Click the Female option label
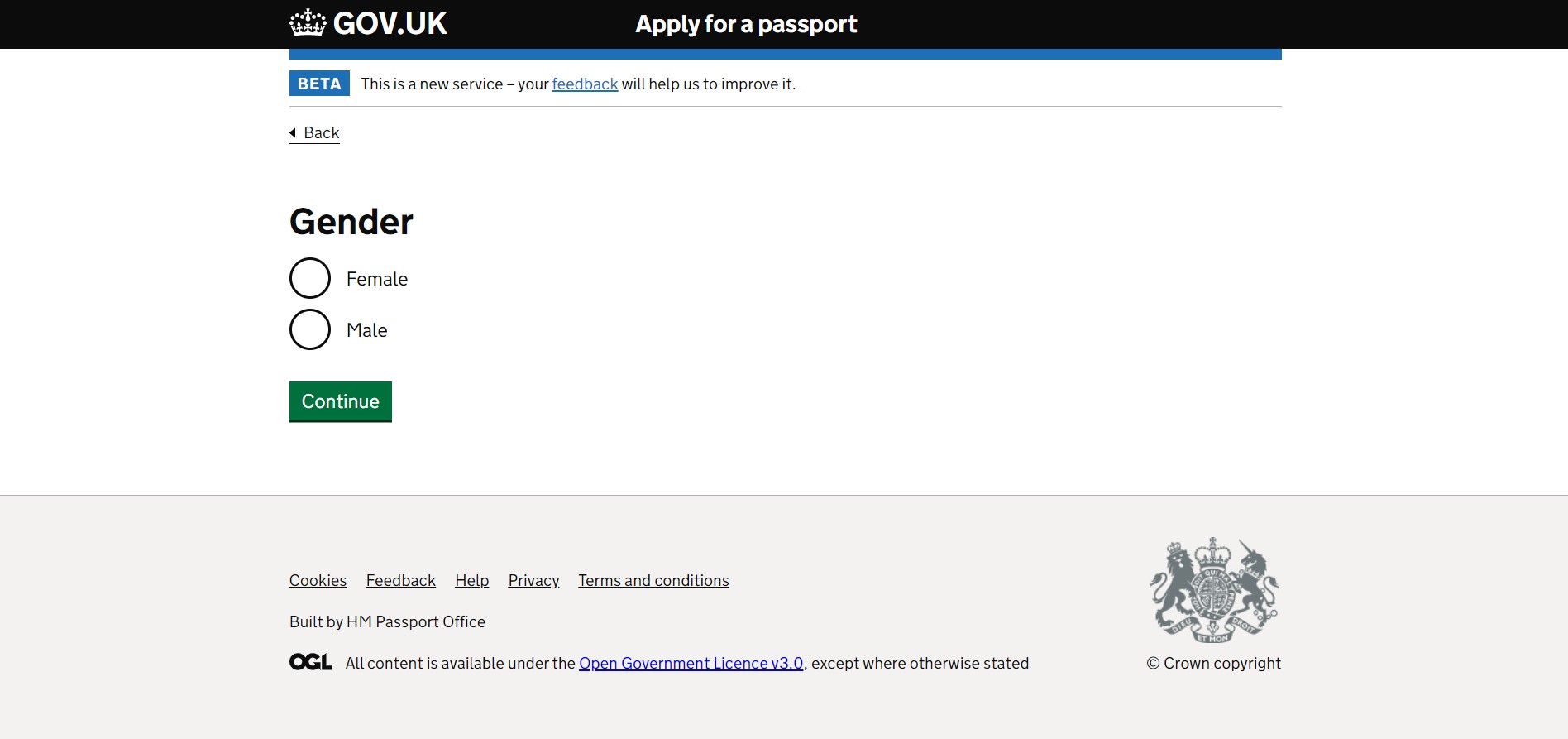 point(377,279)
